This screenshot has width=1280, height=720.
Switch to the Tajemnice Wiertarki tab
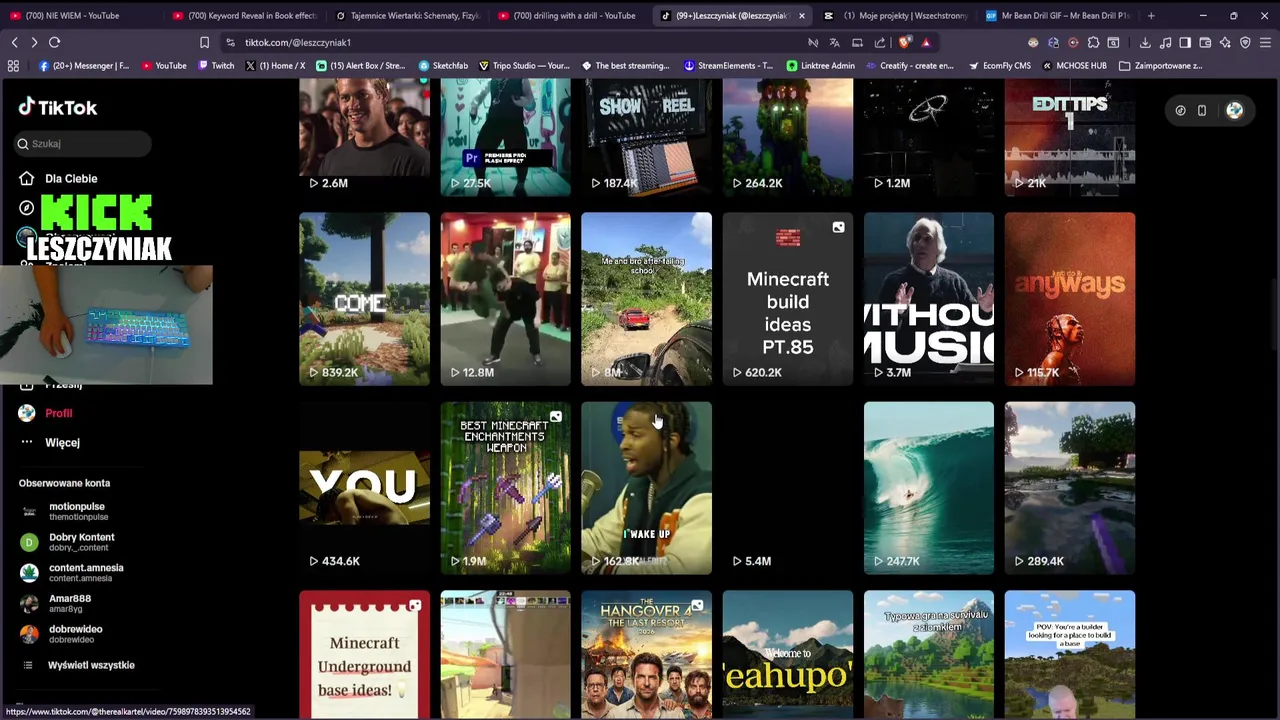408,15
